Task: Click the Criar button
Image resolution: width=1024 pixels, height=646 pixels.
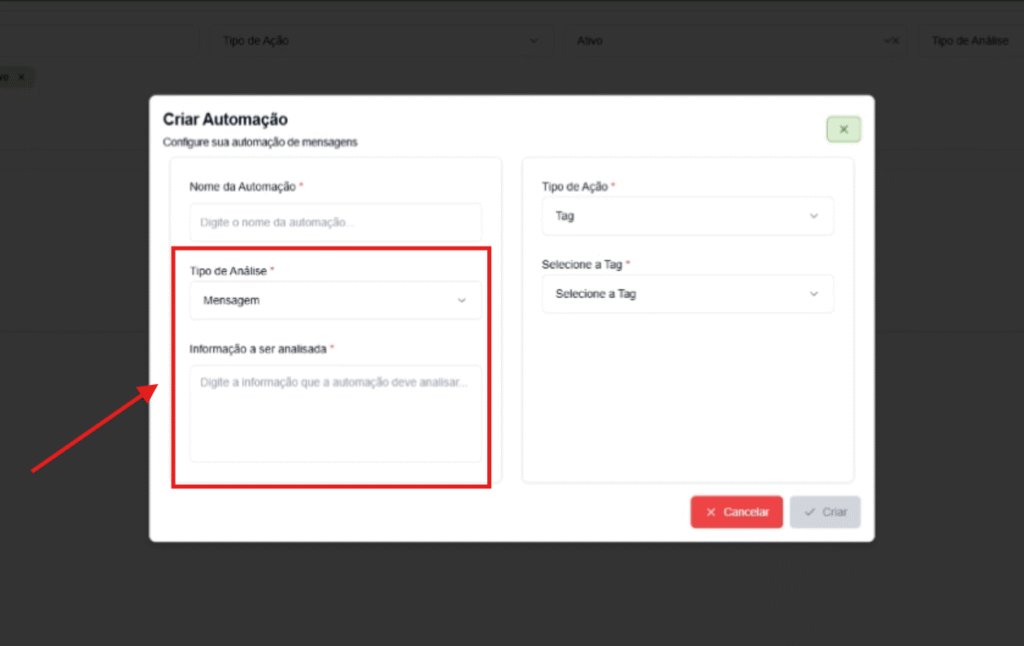Action: pos(825,512)
